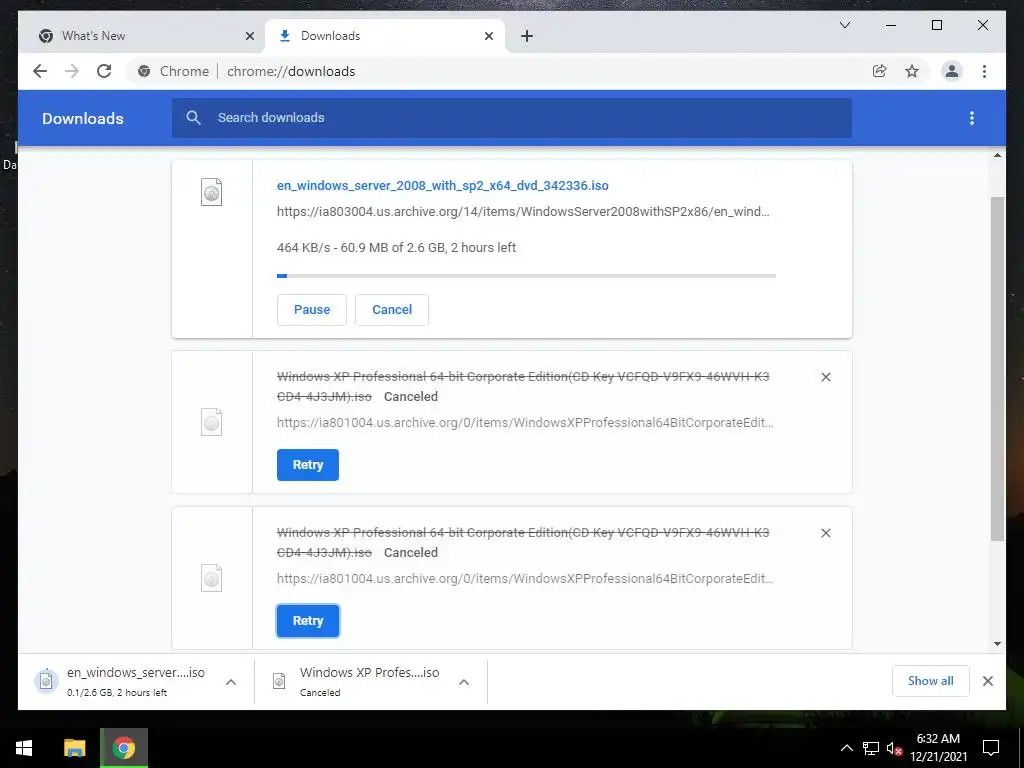Retry the first canceled Windows XP download
1024x768 pixels.
[308, 465]
